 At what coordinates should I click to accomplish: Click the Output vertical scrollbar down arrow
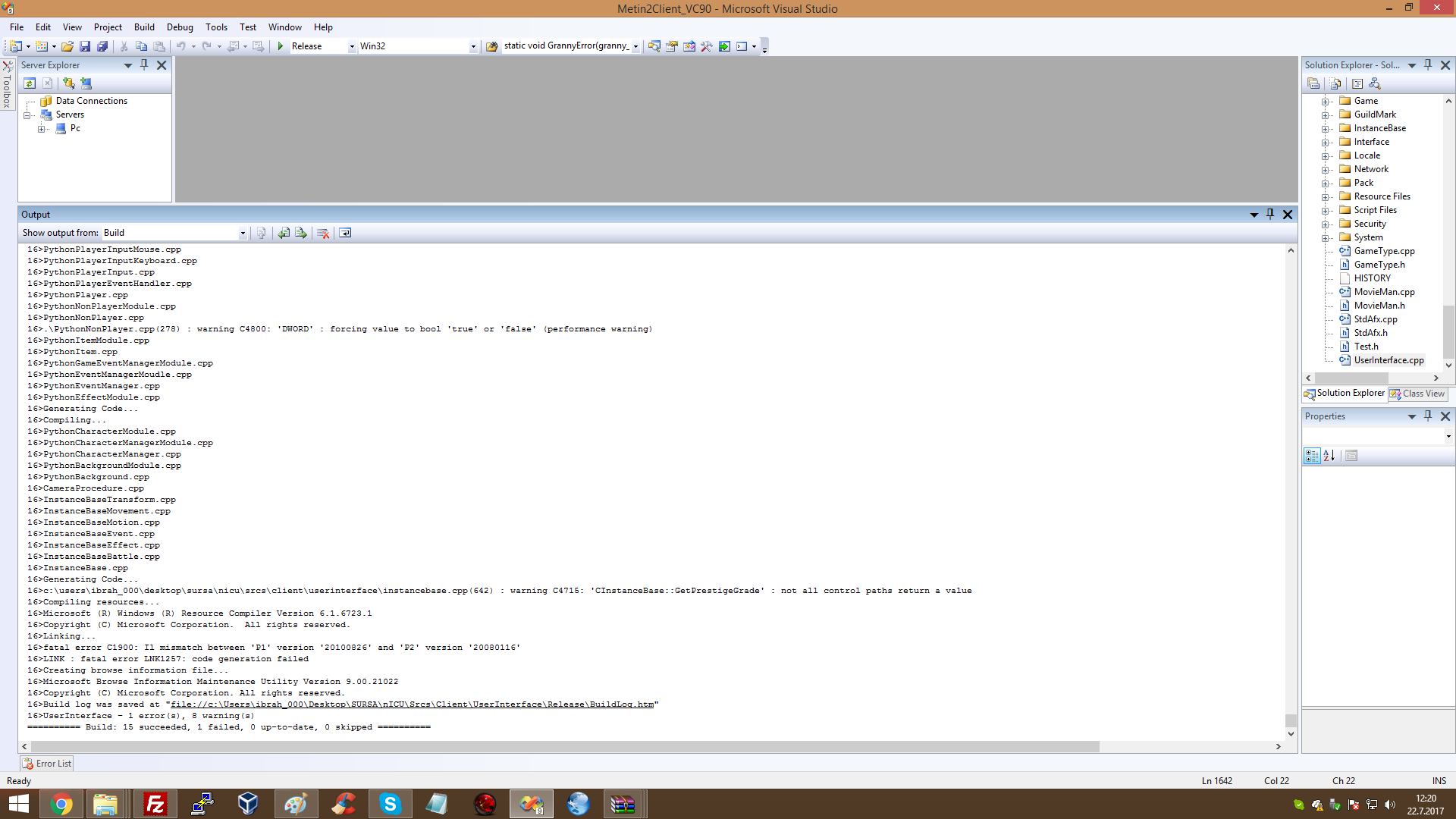click(1291, 734)
